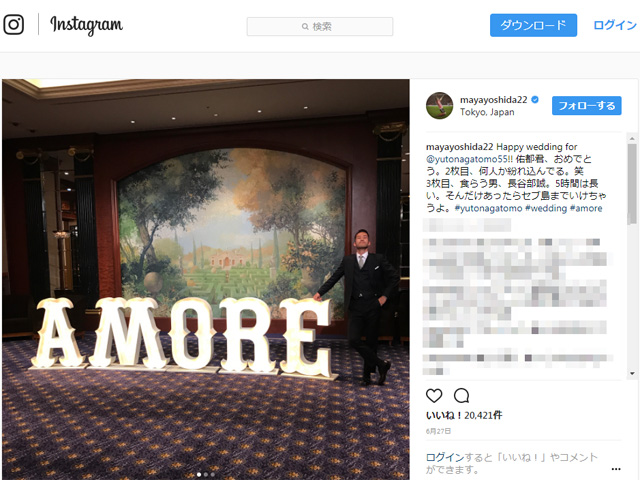Click the comments panel scrollbar thumb
This screenshot has width=640, height=480.
632,184
